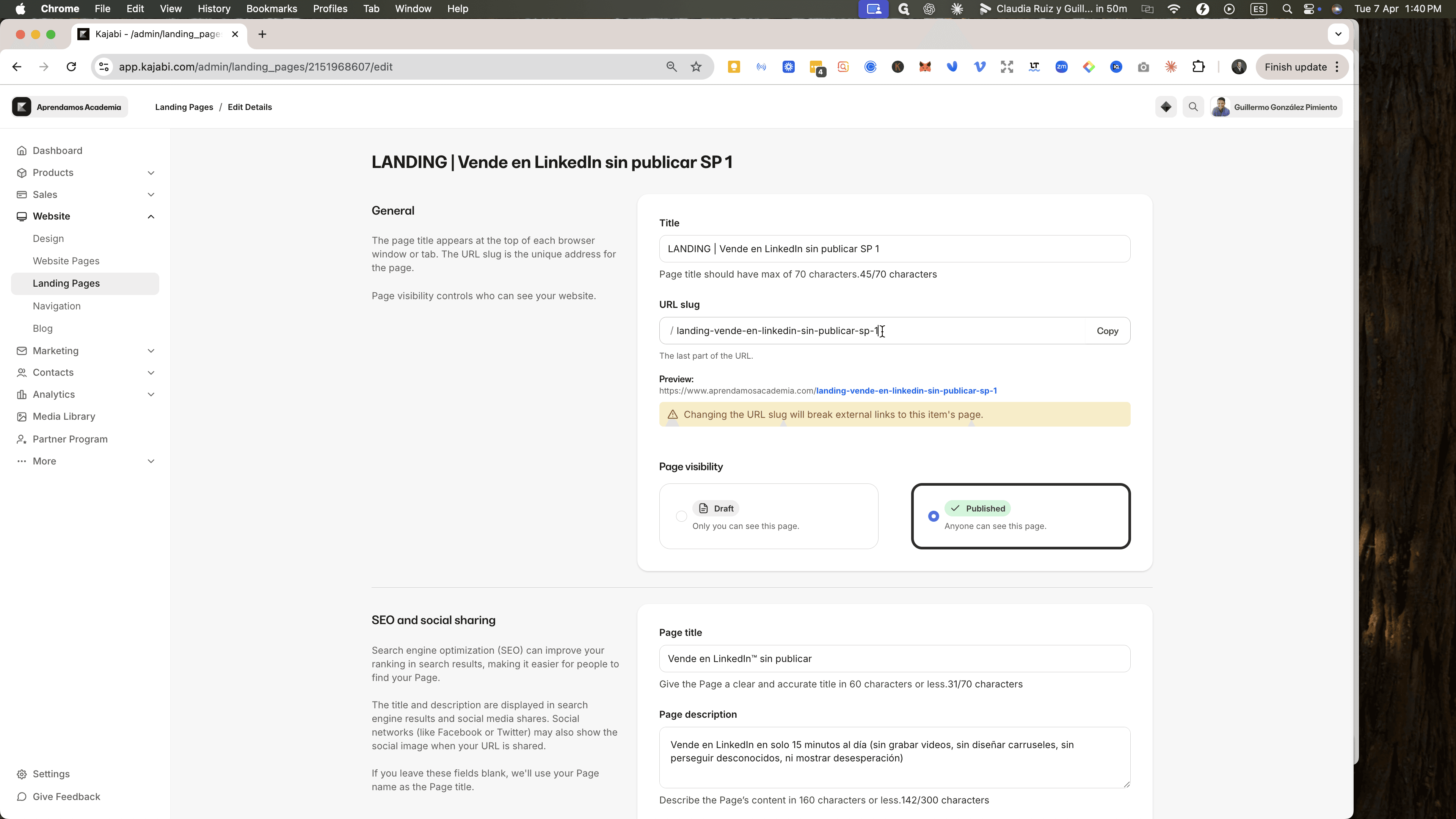The image size is (1456, 819).
Task: Click the Kajabi logo icon beside Aprendamos Academia
Action: [22, 107]
